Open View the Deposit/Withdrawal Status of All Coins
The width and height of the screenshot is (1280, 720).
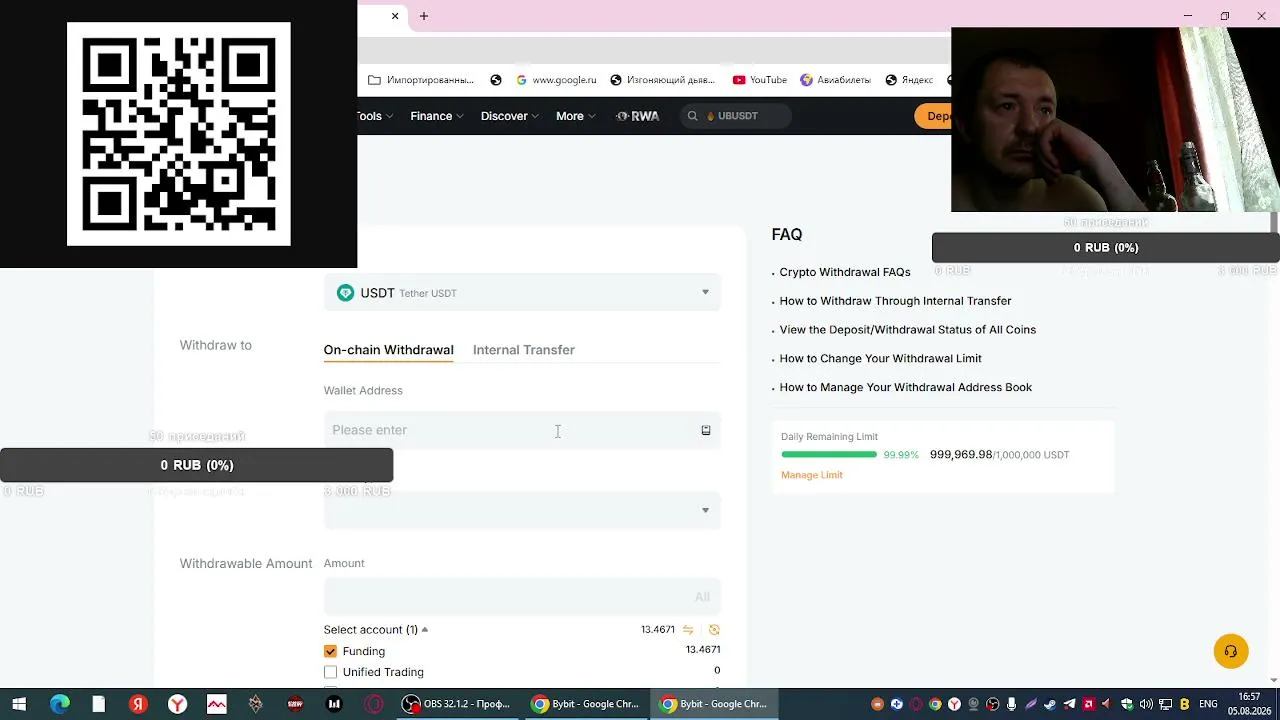click(908, 330)
